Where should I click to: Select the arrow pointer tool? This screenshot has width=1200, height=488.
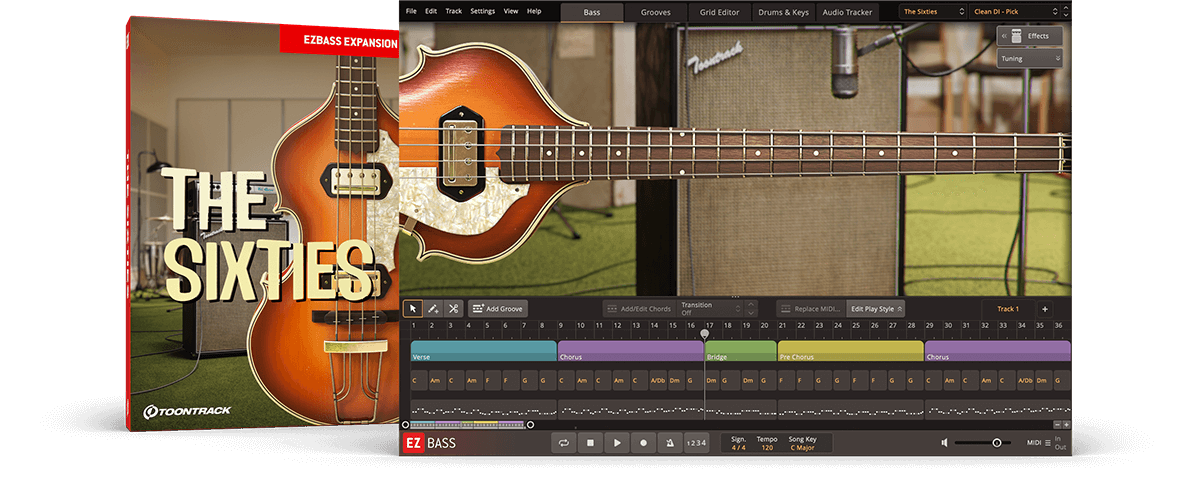click(x=412, y=309)
